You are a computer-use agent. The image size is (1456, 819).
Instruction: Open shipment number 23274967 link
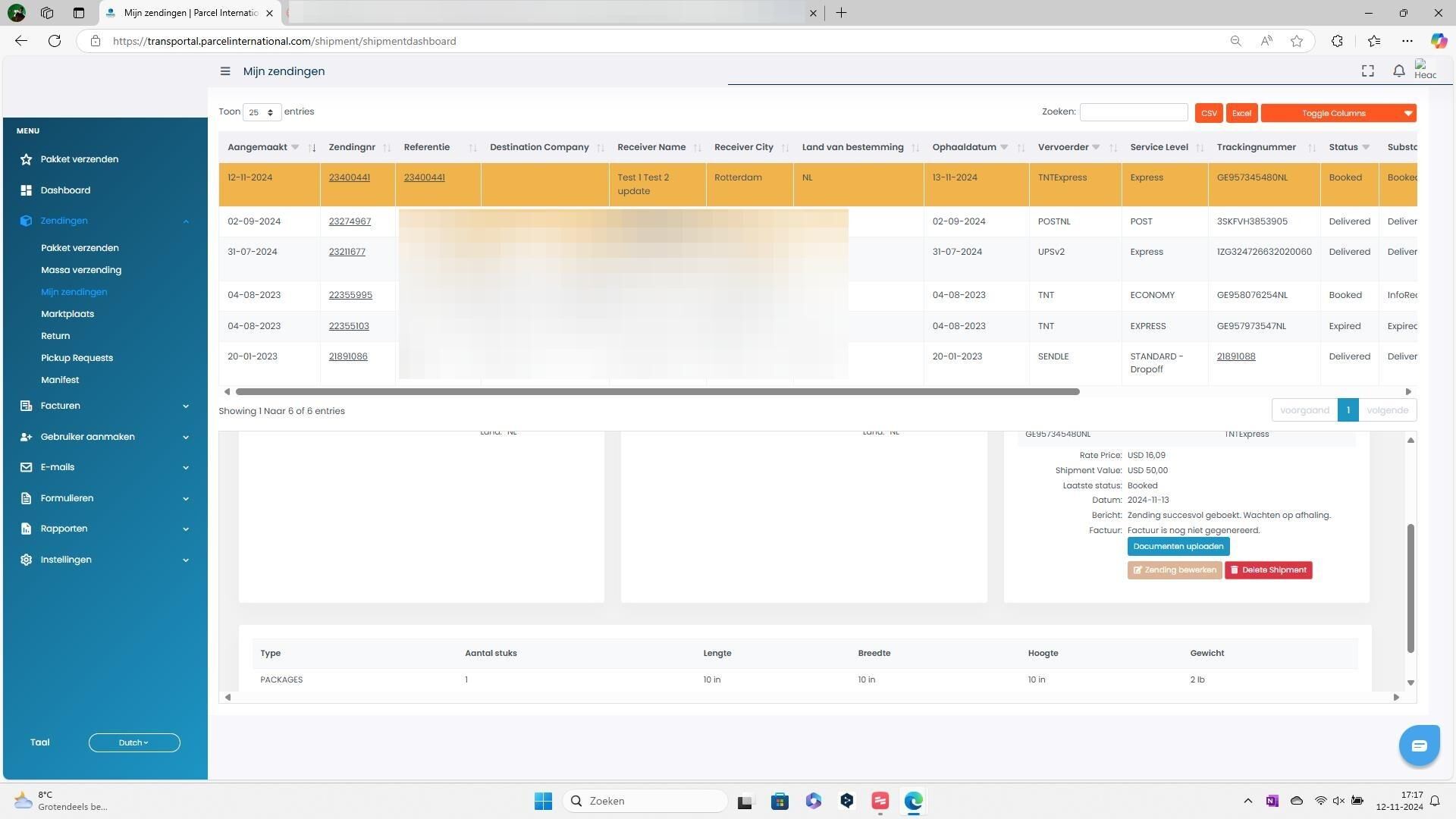pos(350,221)
